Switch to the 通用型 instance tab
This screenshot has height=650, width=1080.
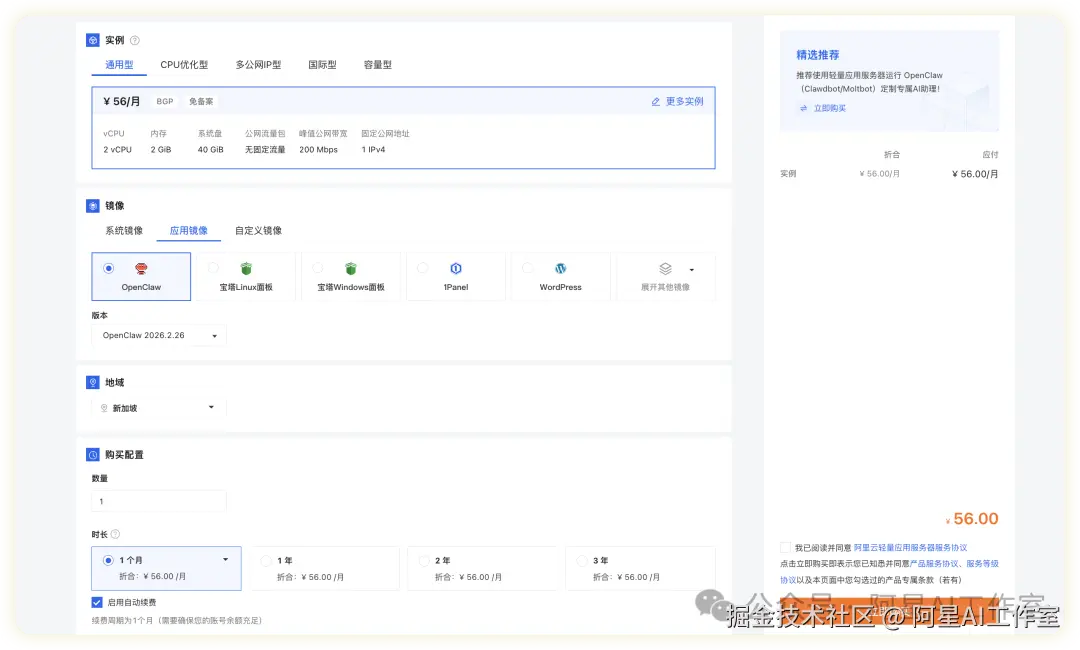[x=119, y=65]
